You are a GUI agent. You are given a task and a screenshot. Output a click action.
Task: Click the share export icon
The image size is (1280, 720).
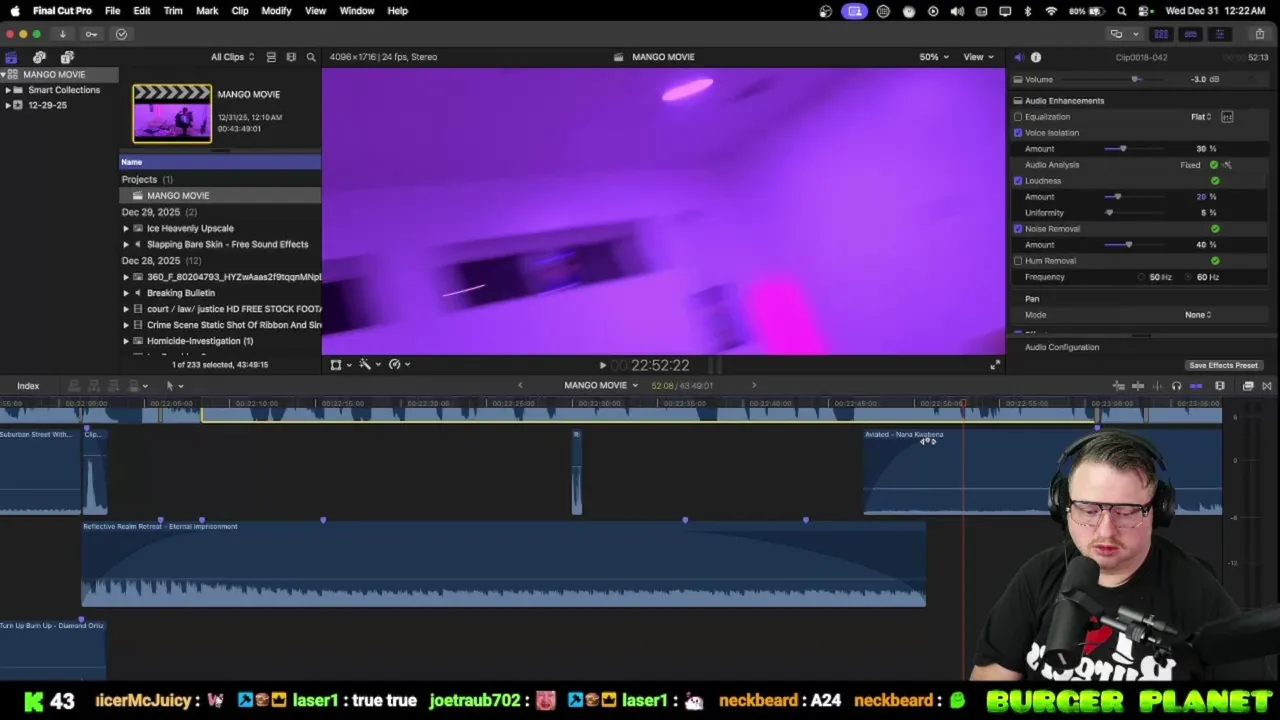pos(1260,34)
